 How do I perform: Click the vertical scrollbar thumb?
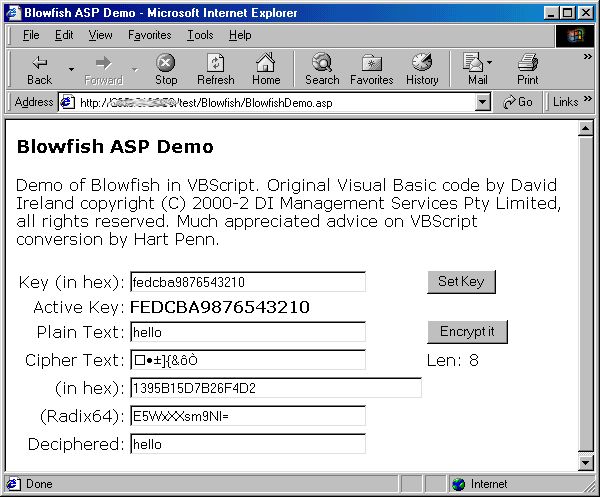[x=585, y=295]
